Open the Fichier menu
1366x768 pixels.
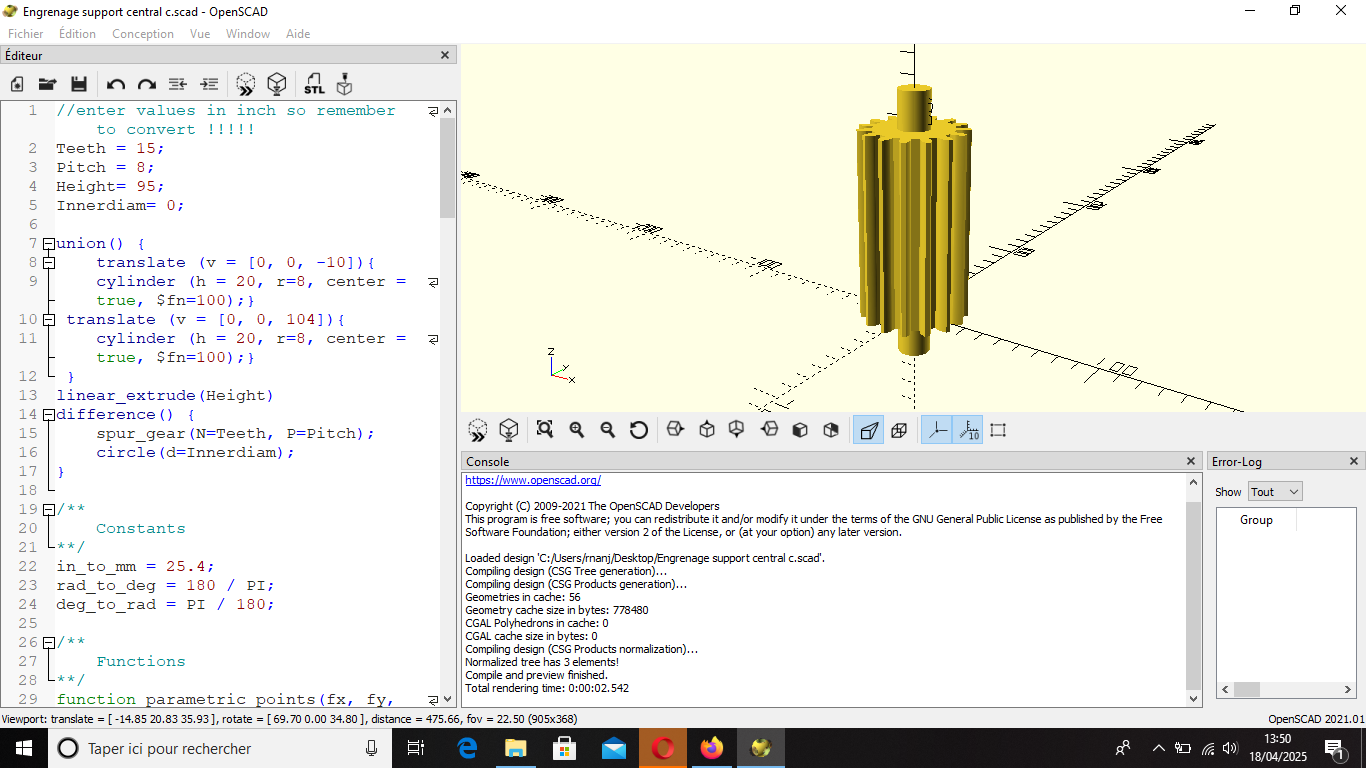point(26,34)
